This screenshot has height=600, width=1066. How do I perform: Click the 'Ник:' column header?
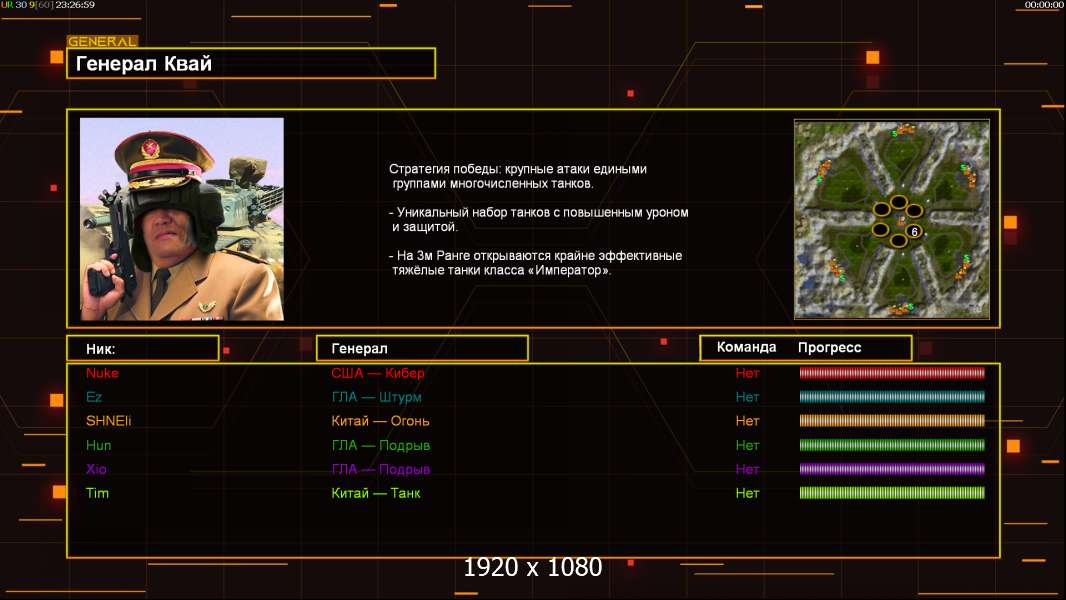101,349
